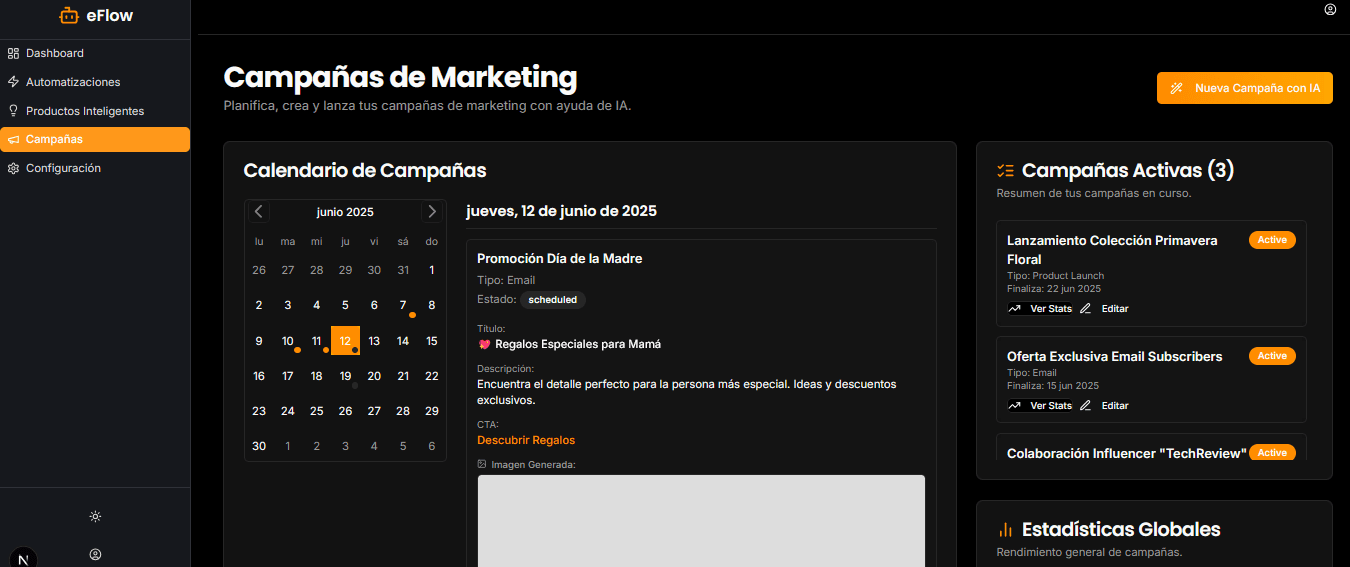The image size is (1350, 567).
Task: Click the generated image placeholder
Action: (701, 521)
